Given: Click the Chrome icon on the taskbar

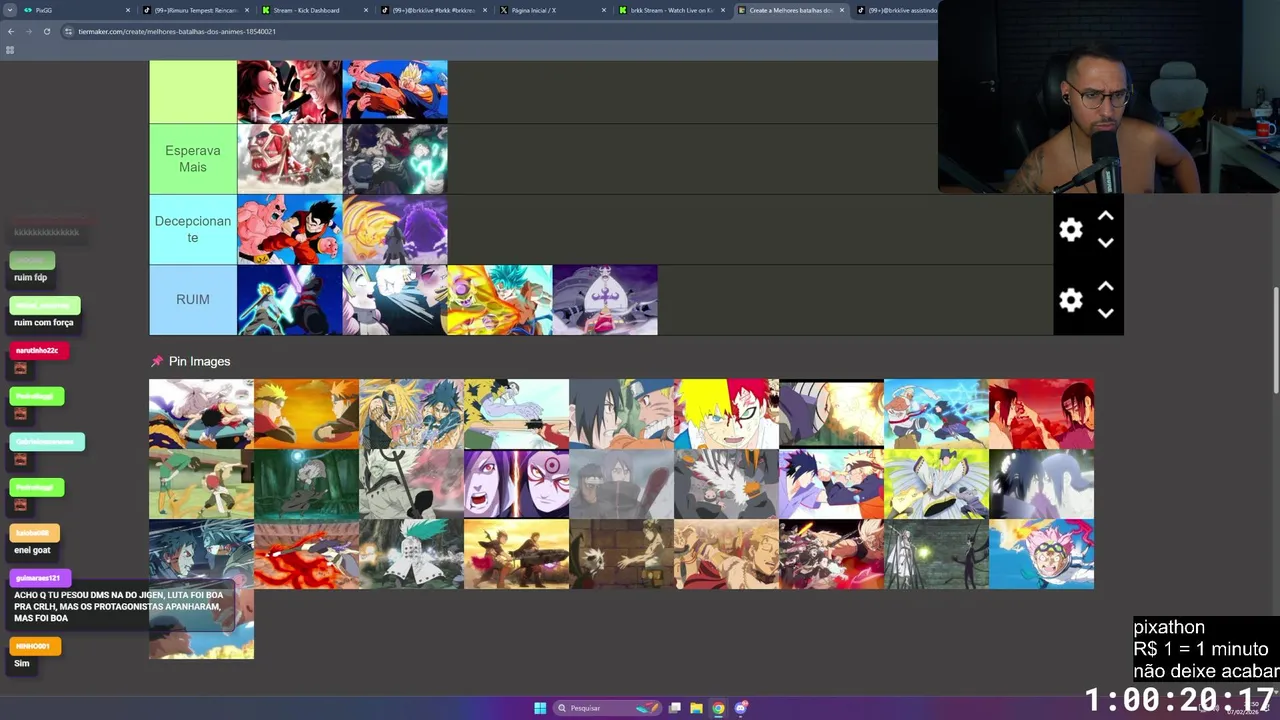Looking at the screenshot, I should (x=718, y=708).
